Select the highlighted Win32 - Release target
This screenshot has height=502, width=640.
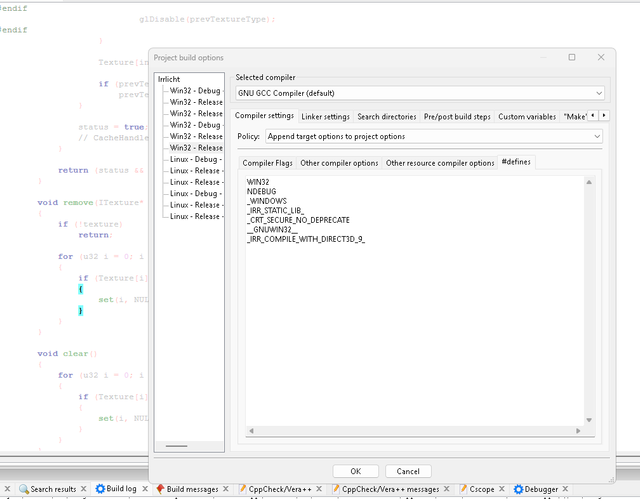pyautogui.click(x=196, y=148)
